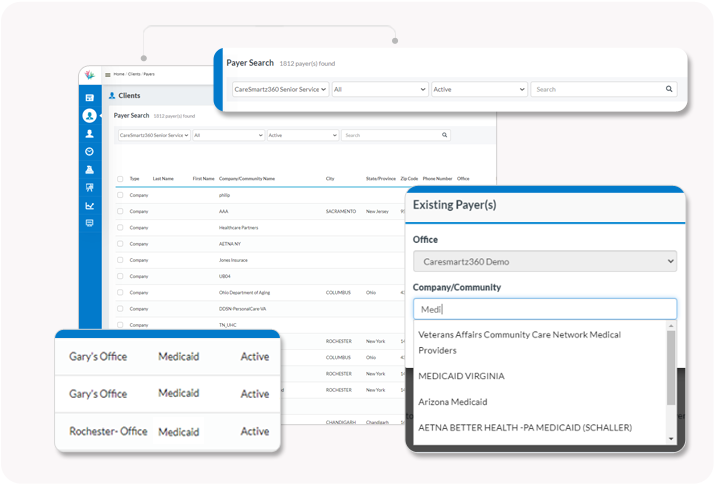Click the UB04 company name
714x485 pixels.
(224, 276)
